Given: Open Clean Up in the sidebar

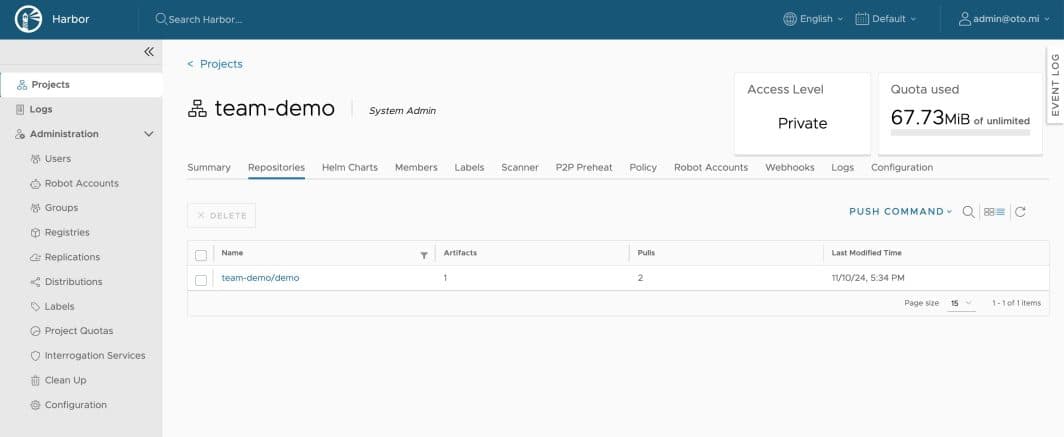Looking at the screenshot, I should (x=65, y=380).
